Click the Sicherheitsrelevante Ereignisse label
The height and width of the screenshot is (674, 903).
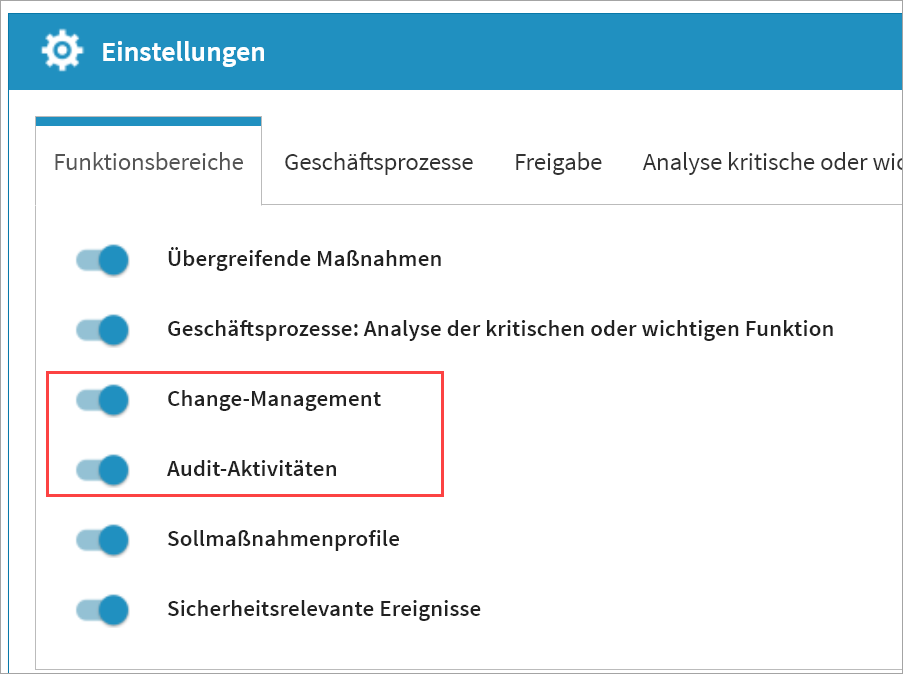point(324,609)
